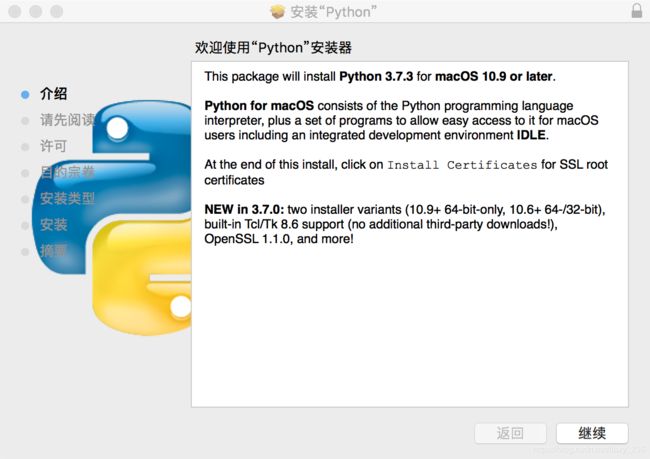The width and height of the screenshot is (650, 459).
Task: Click the lock icon in title bar
Action: [637, 10]
